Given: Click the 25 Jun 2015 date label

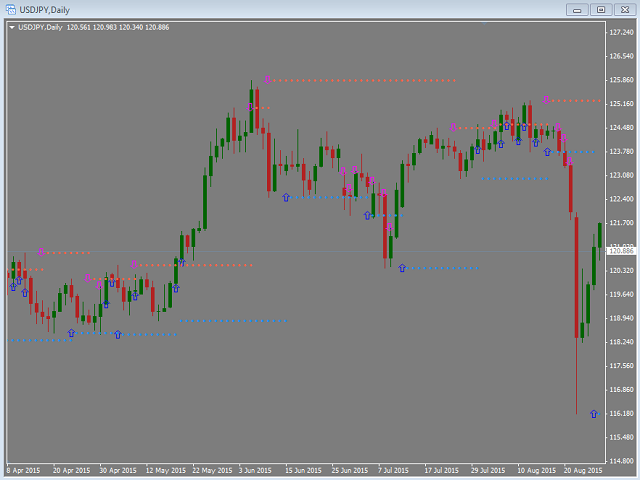Looking at the screenshot, I should [x=350, y=470].
